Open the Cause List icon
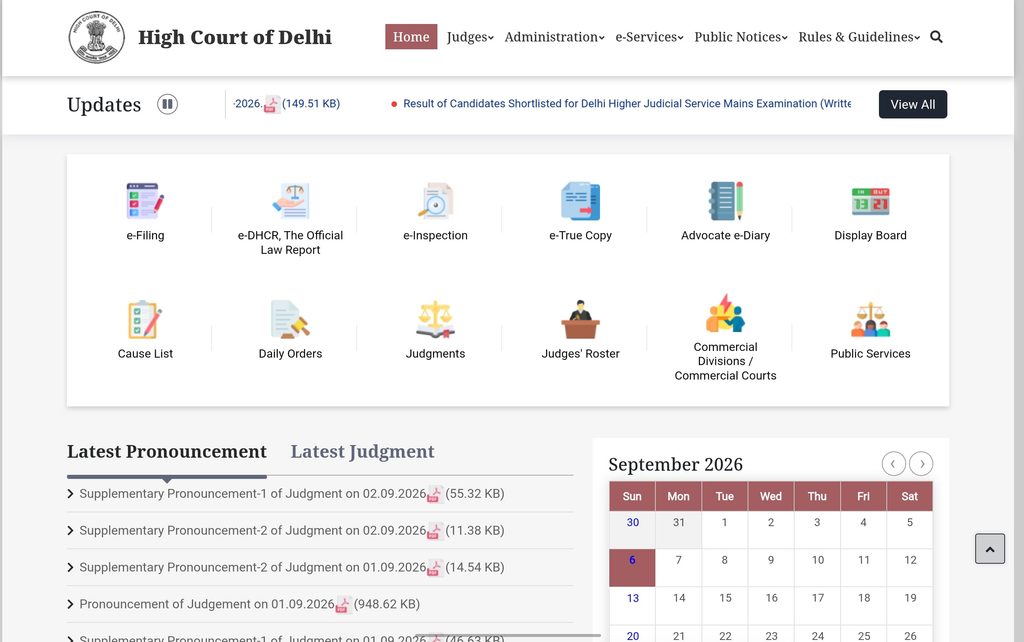The width and height of the screenshot is (1024, 642). pyautogui.click(x=145, y=319)
